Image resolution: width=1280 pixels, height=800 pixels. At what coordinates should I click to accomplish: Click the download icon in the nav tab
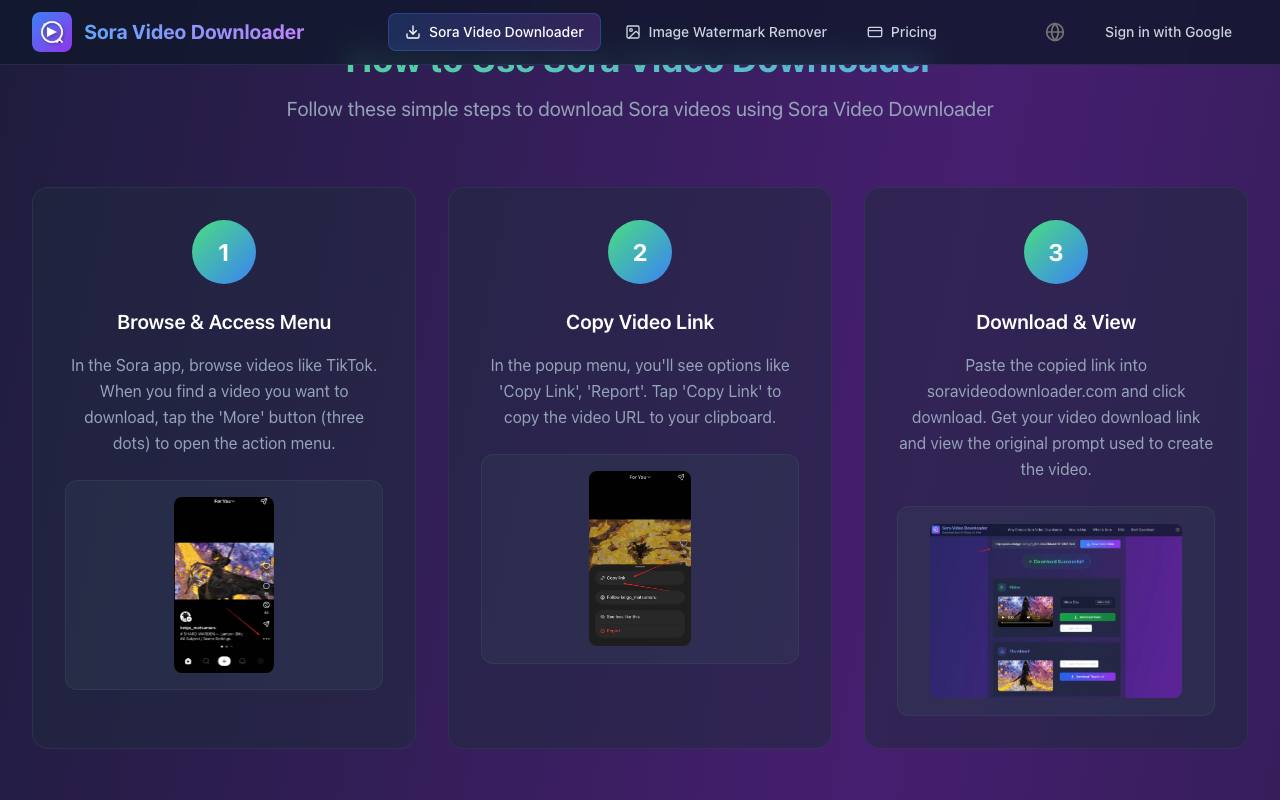pyautogui.click(x=412, y=32)
